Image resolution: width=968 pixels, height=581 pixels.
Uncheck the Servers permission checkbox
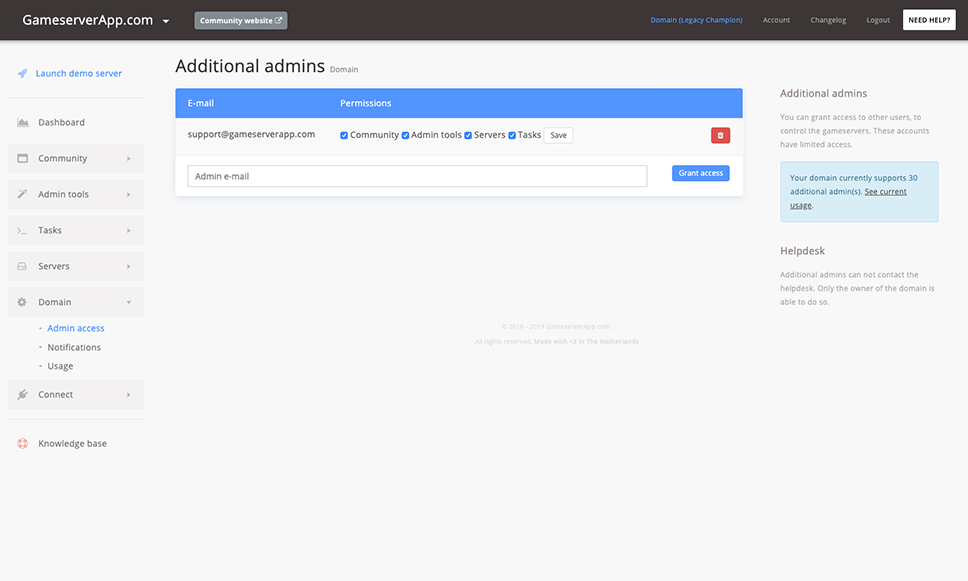(x=468, y=135)
